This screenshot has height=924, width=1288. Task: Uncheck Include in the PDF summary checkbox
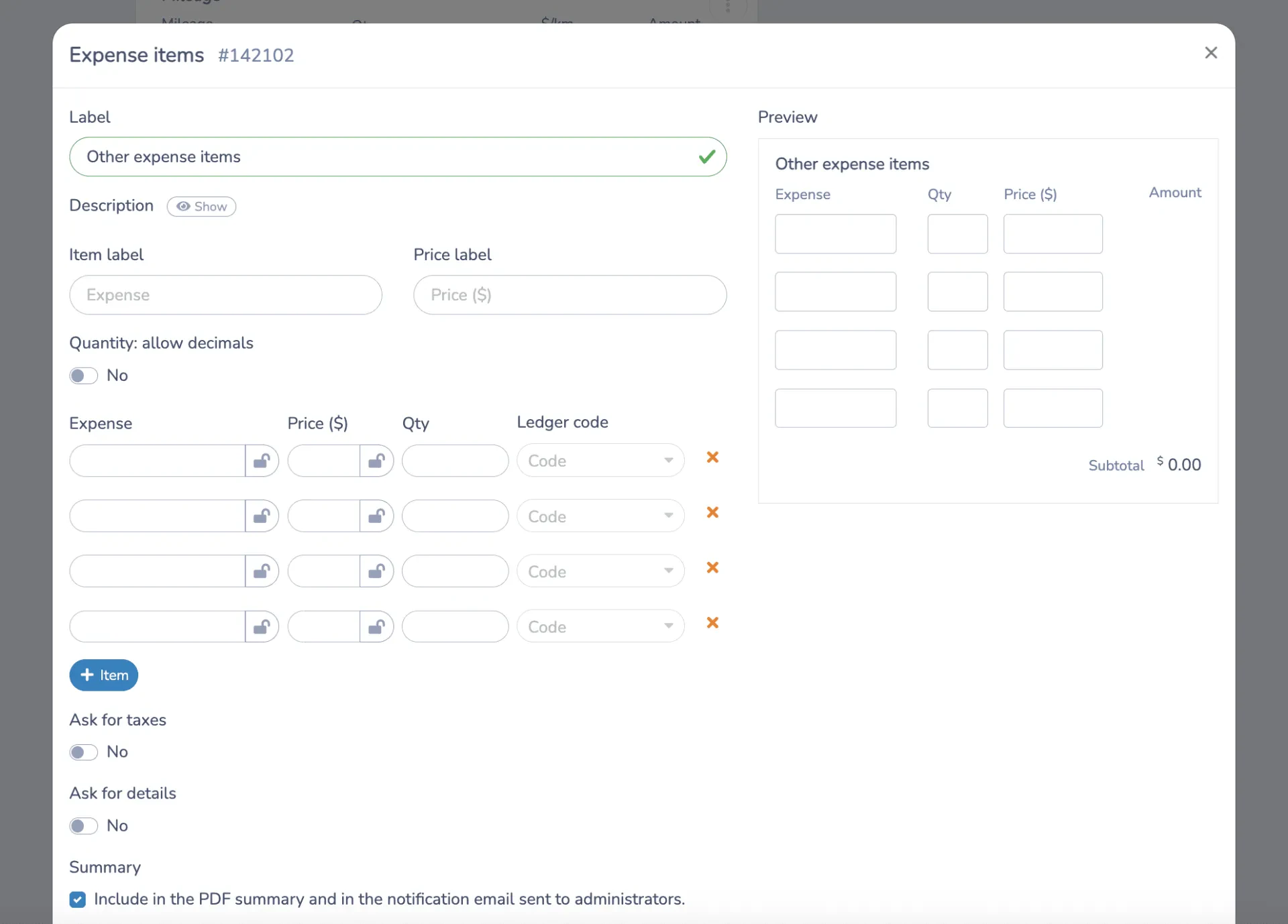[x=78, y=900]
